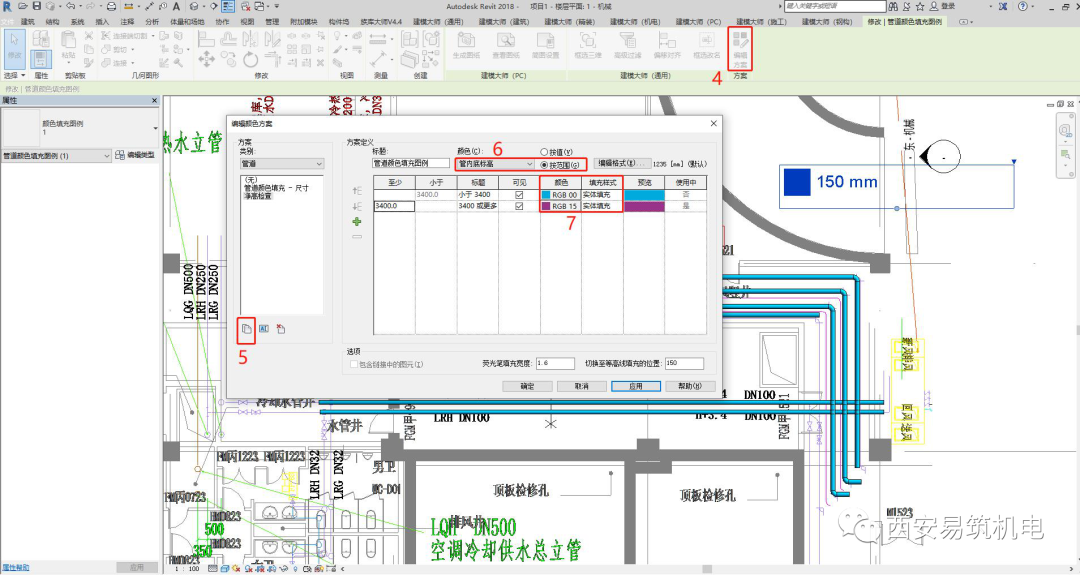
Task: Open the Revit application R menu
Action: coord(7,6)
